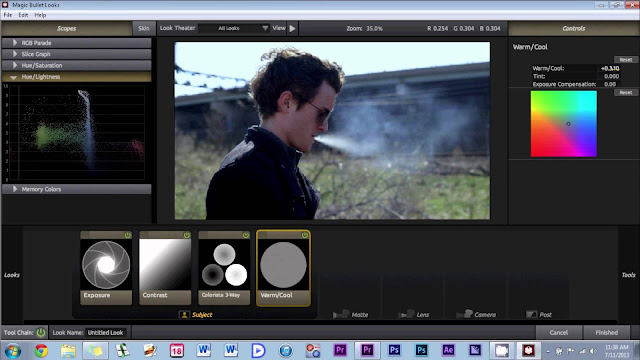Open the second Word taskbar icon
This screenshot has height=360, width=640.
(231, 351)
